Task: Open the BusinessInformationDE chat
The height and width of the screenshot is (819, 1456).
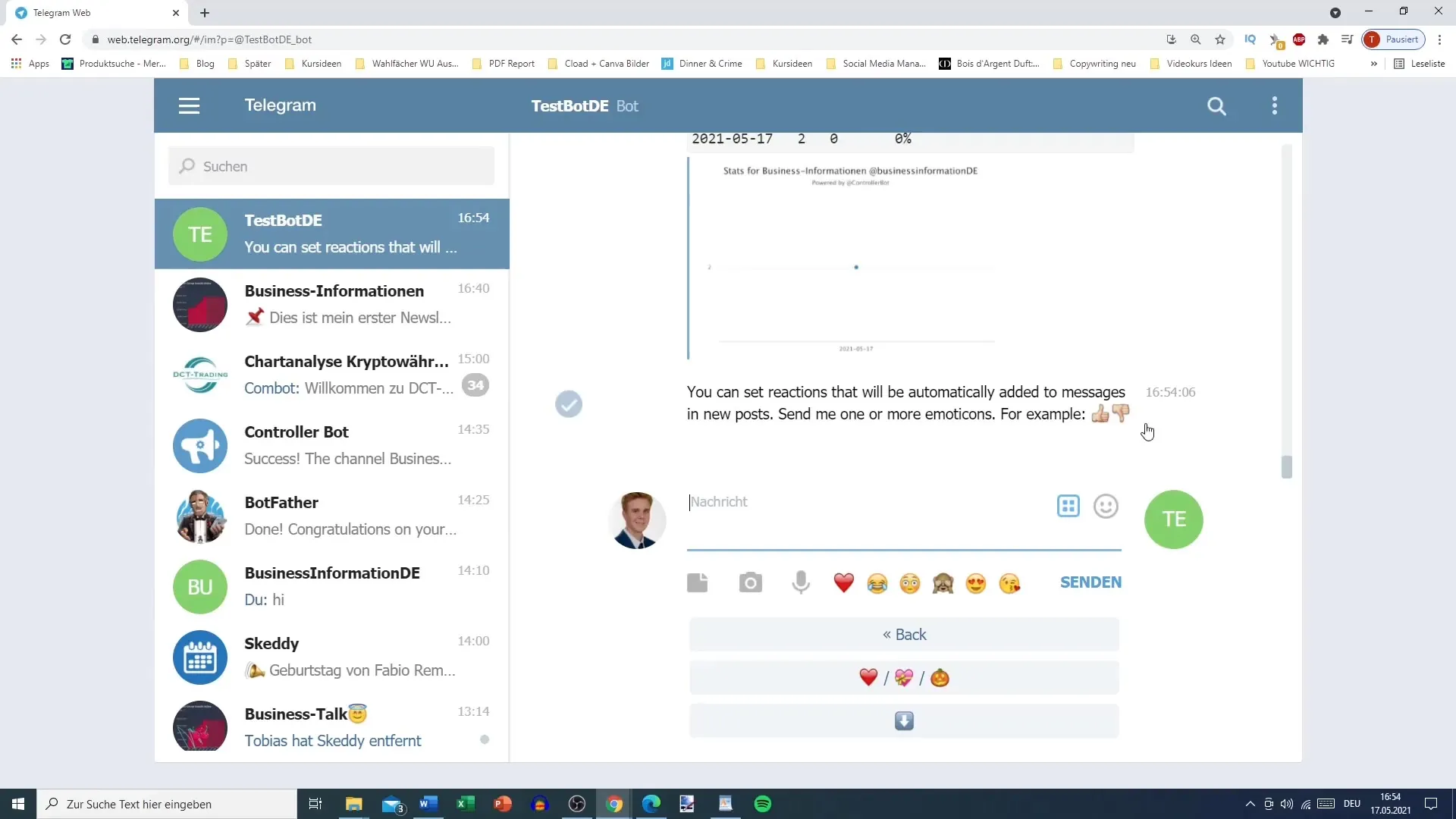Action: tap(331, 587)
